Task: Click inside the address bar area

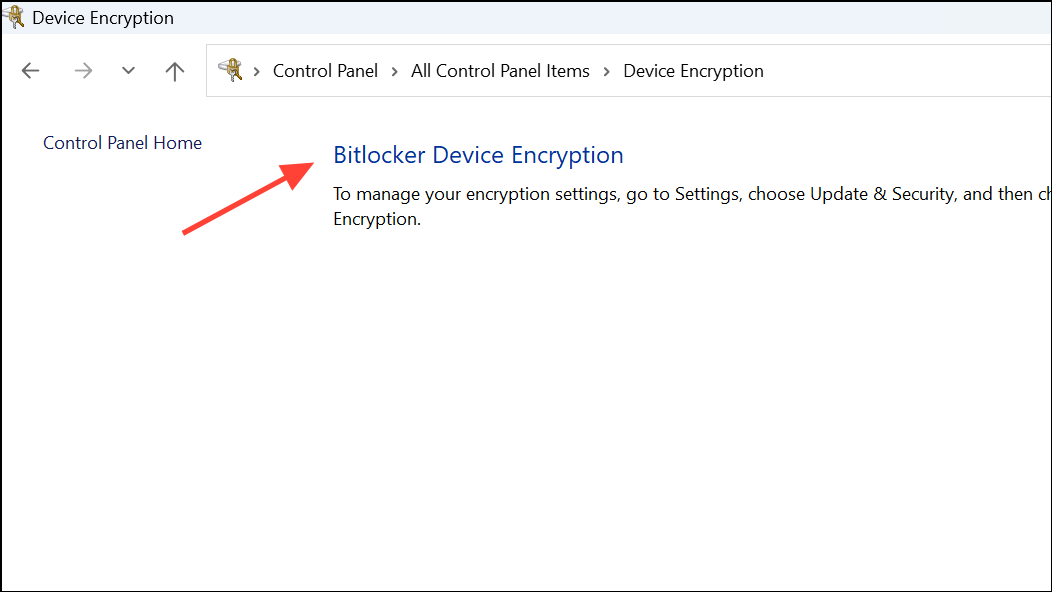Action: 900,70
